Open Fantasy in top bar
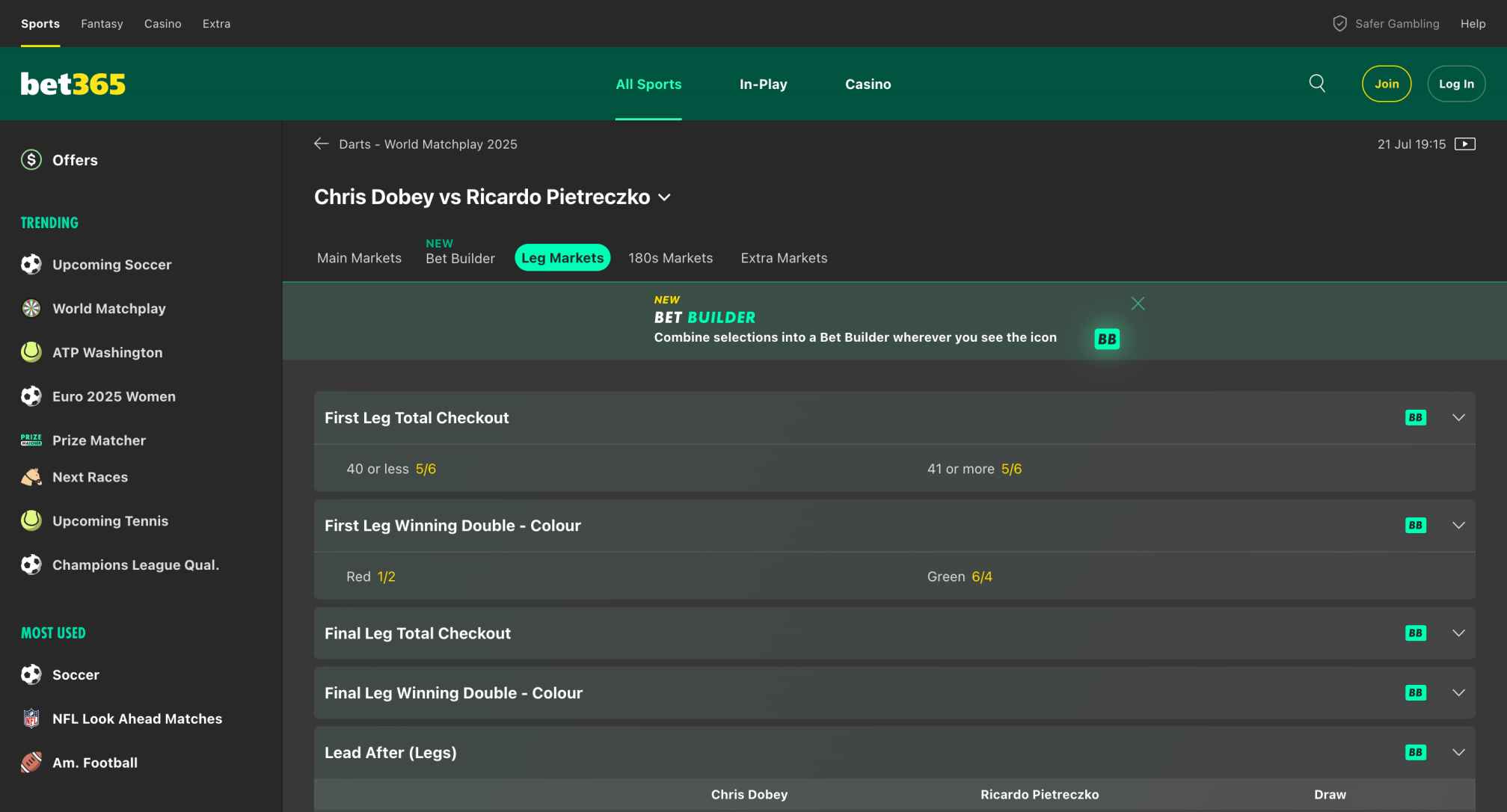Screen dimensions: 1507x812 (x=102, y=24)
